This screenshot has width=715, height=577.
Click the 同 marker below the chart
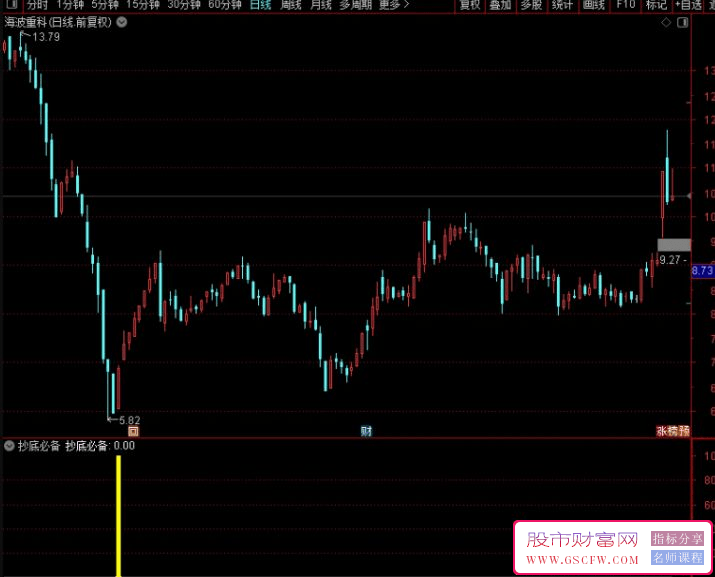(x=133, y=431)
